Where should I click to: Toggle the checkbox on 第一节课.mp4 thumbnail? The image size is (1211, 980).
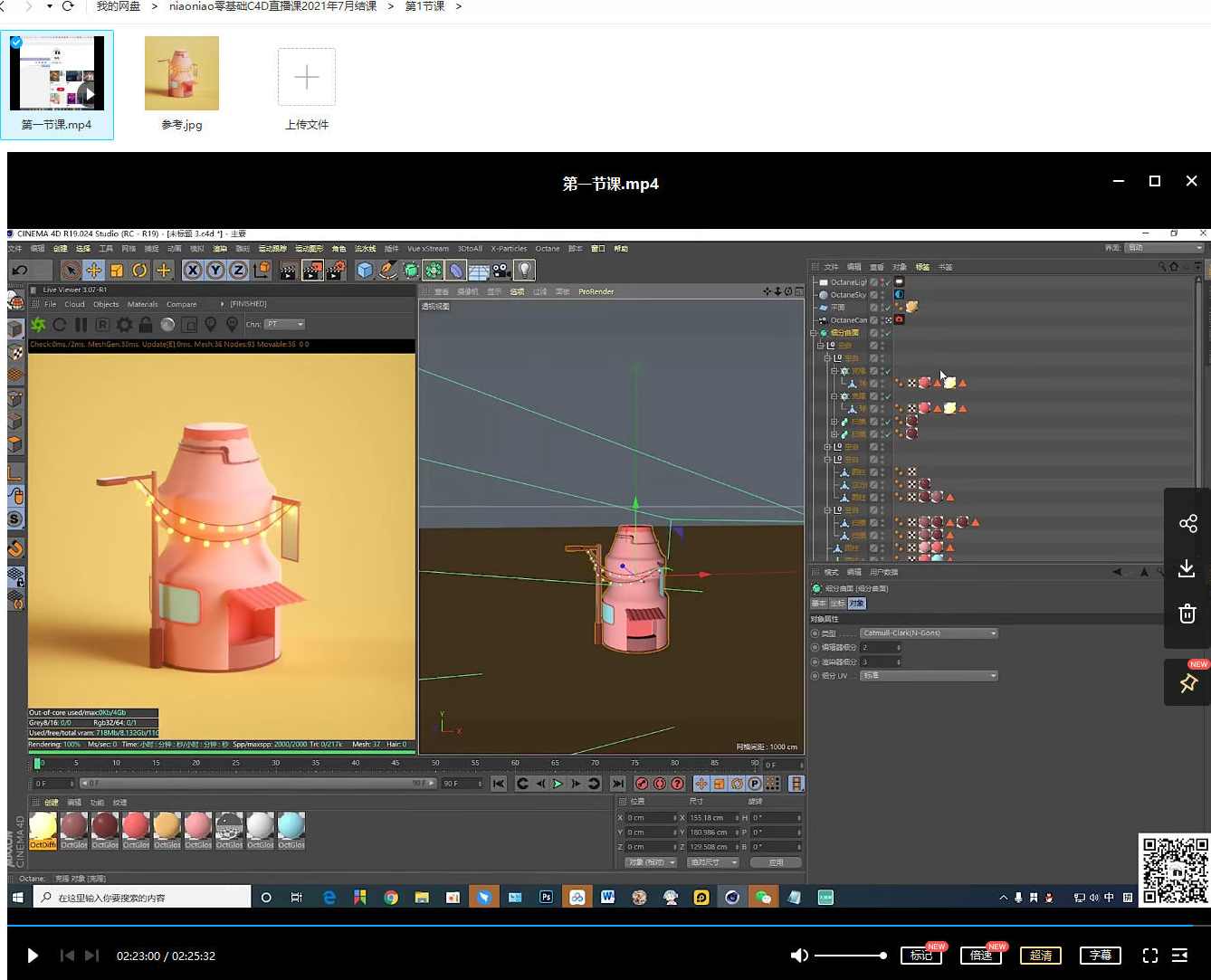point(15,42)
